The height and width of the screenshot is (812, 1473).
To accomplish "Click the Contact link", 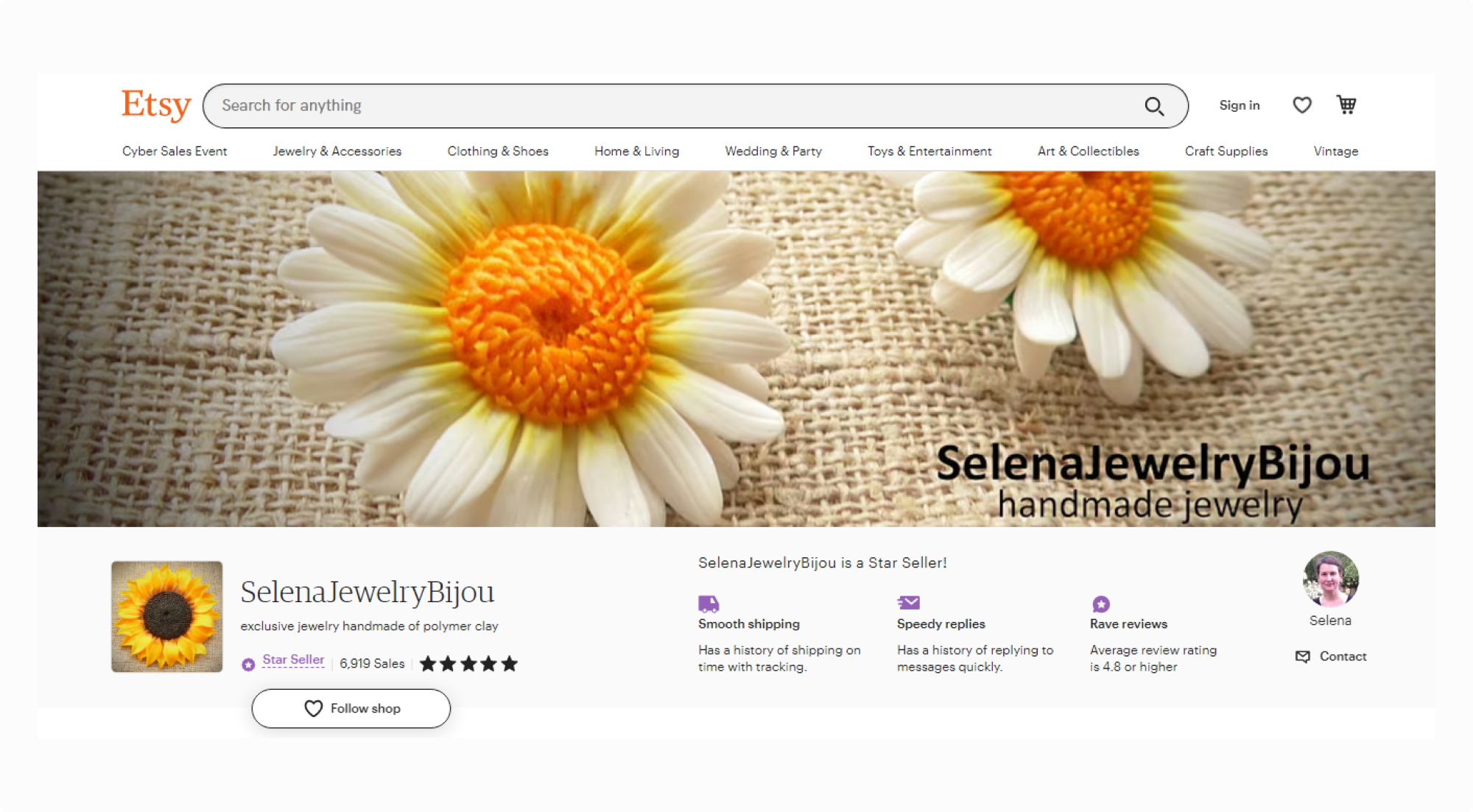I will pyautogui.click(x=1343, y=656).
